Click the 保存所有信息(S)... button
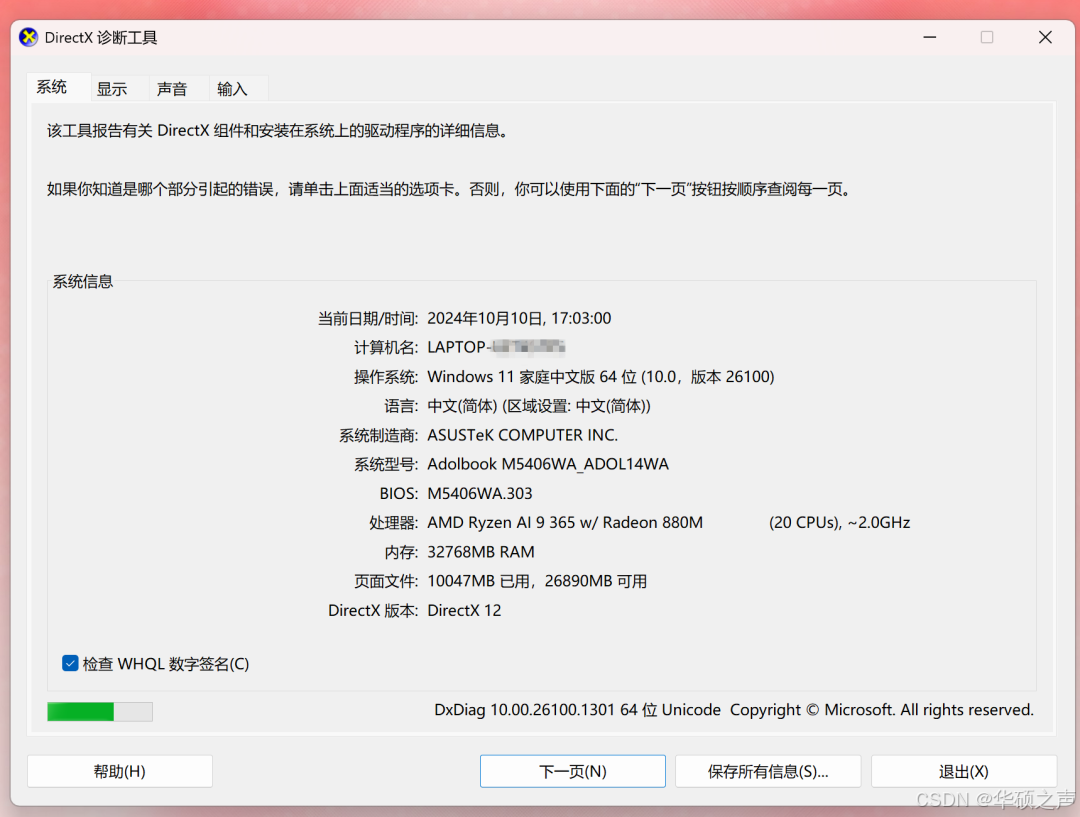Viewport: 1080px width, 817px height. (x=768, y=771)
